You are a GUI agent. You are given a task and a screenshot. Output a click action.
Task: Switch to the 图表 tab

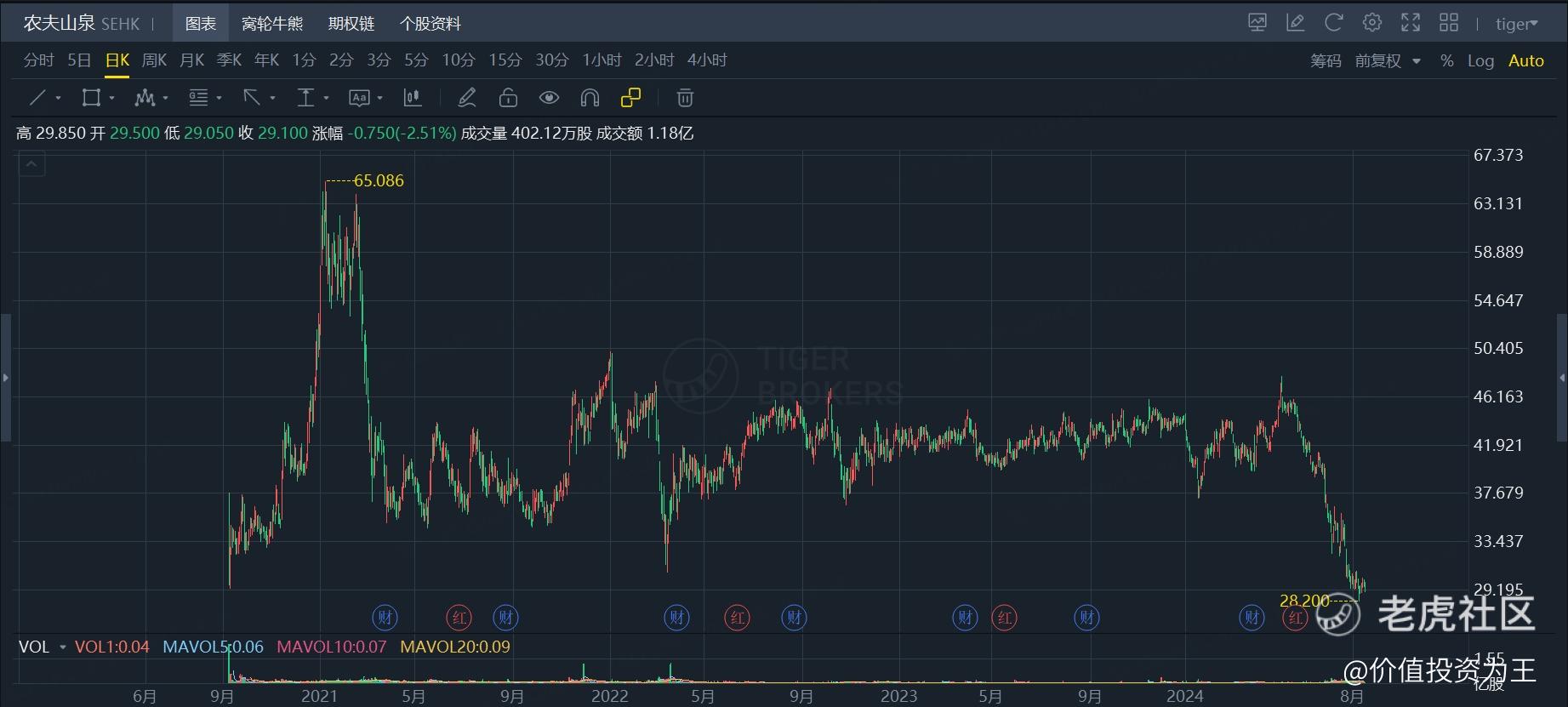point(201,23)
